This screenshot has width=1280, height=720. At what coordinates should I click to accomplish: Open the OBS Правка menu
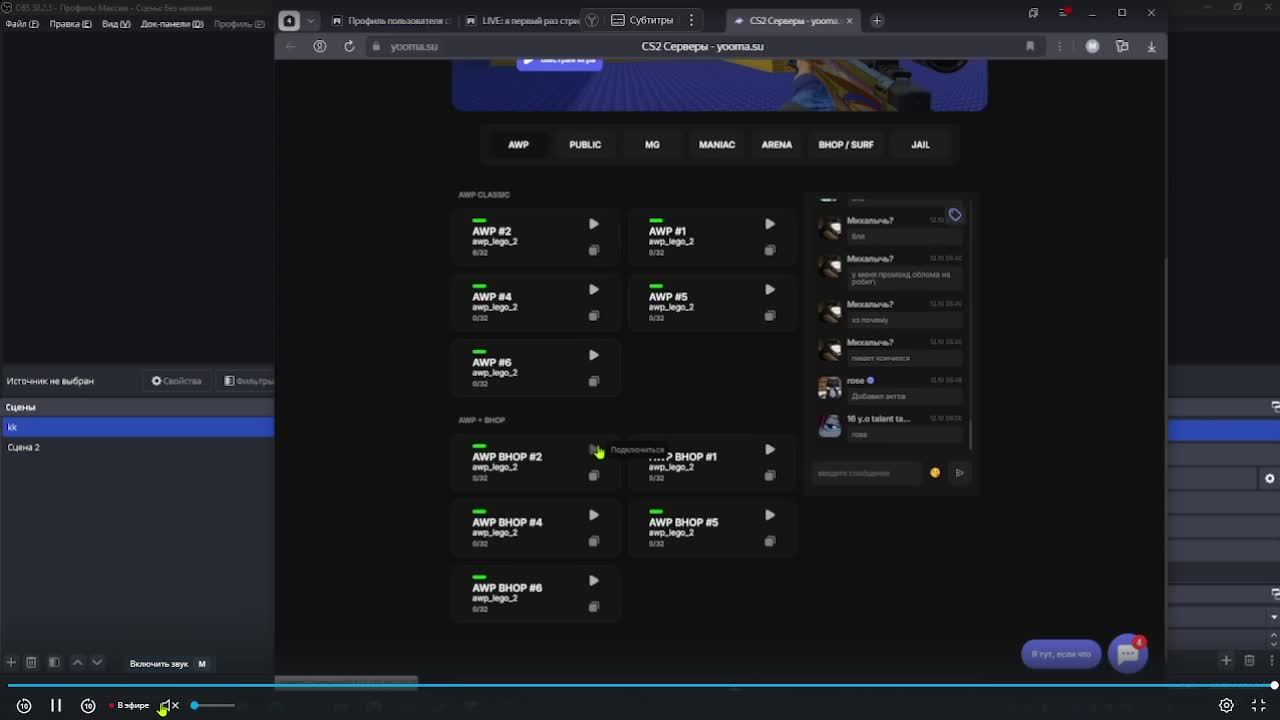click(70, 24)
